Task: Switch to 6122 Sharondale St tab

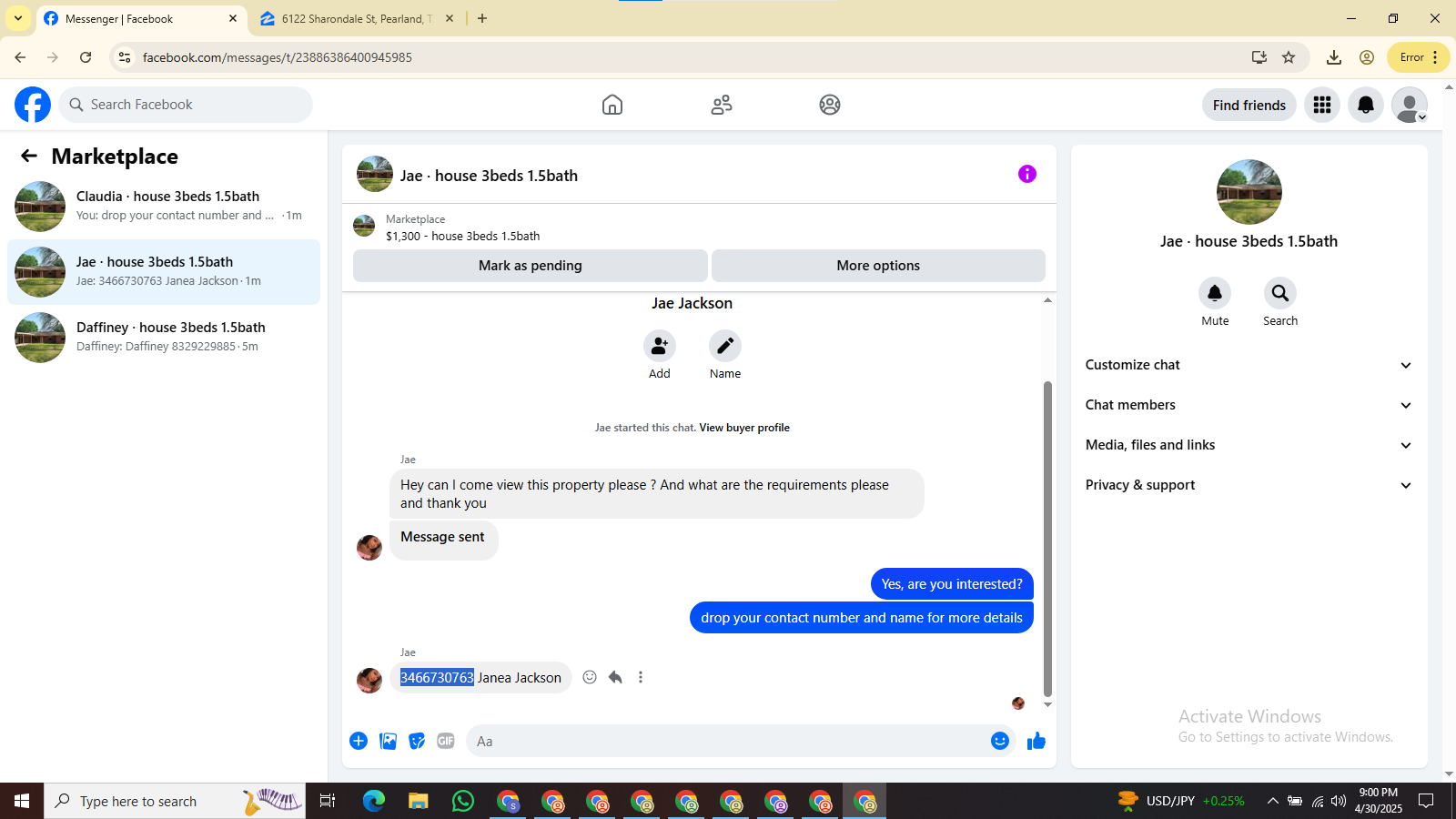Action: click(x=357, y=18)
